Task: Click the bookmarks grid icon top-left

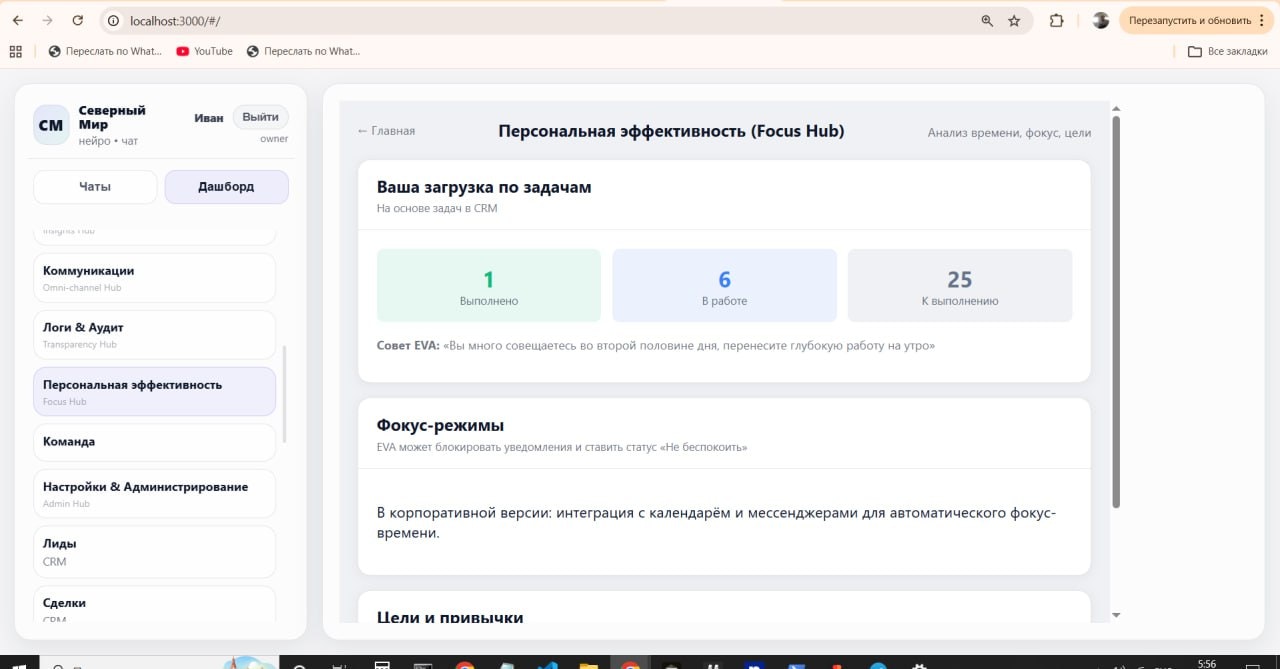Action: tap(15, 51)
